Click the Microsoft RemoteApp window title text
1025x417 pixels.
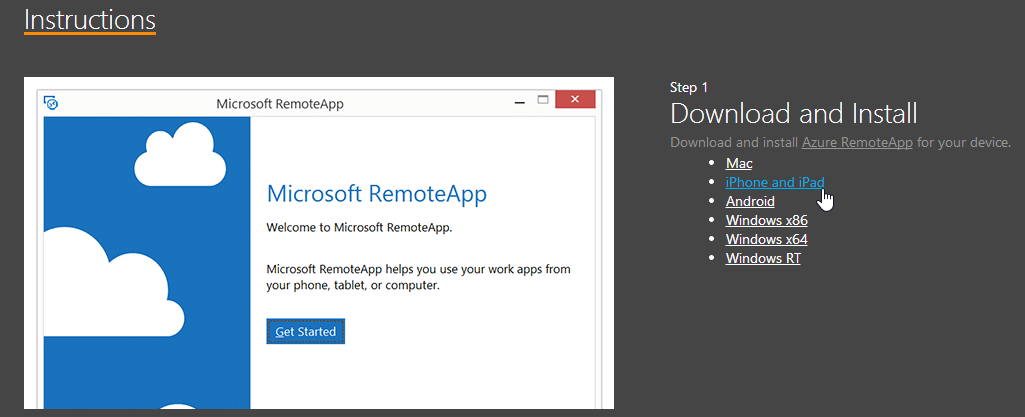tap(280, 104)
